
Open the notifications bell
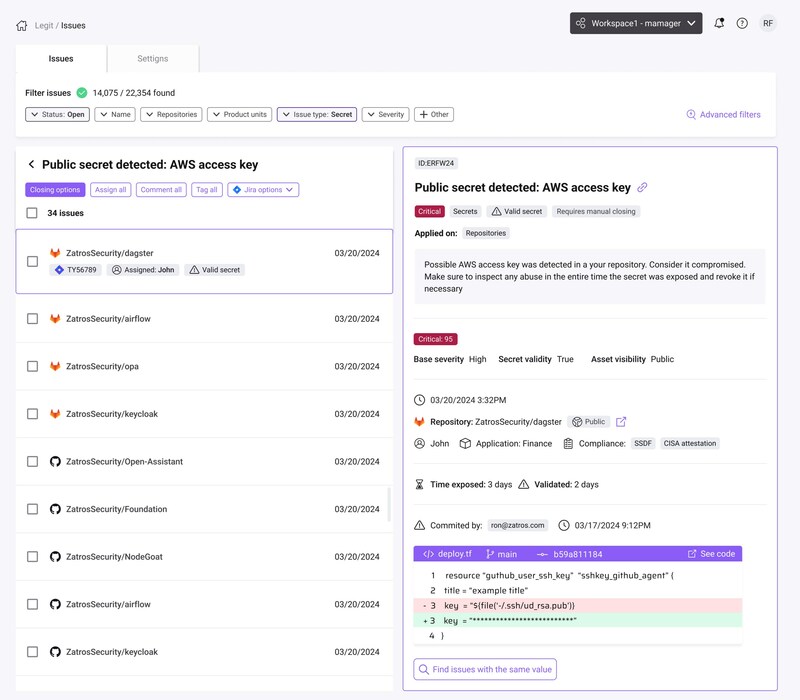(719, 23)
